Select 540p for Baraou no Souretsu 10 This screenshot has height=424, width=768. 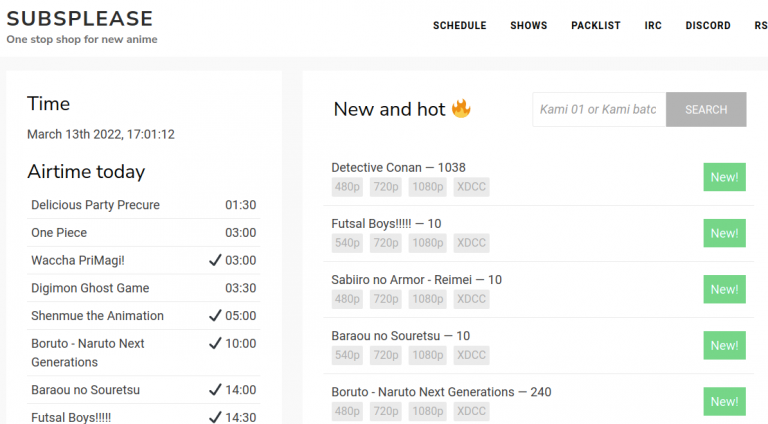pyautogui.click(x=347, y=355)
